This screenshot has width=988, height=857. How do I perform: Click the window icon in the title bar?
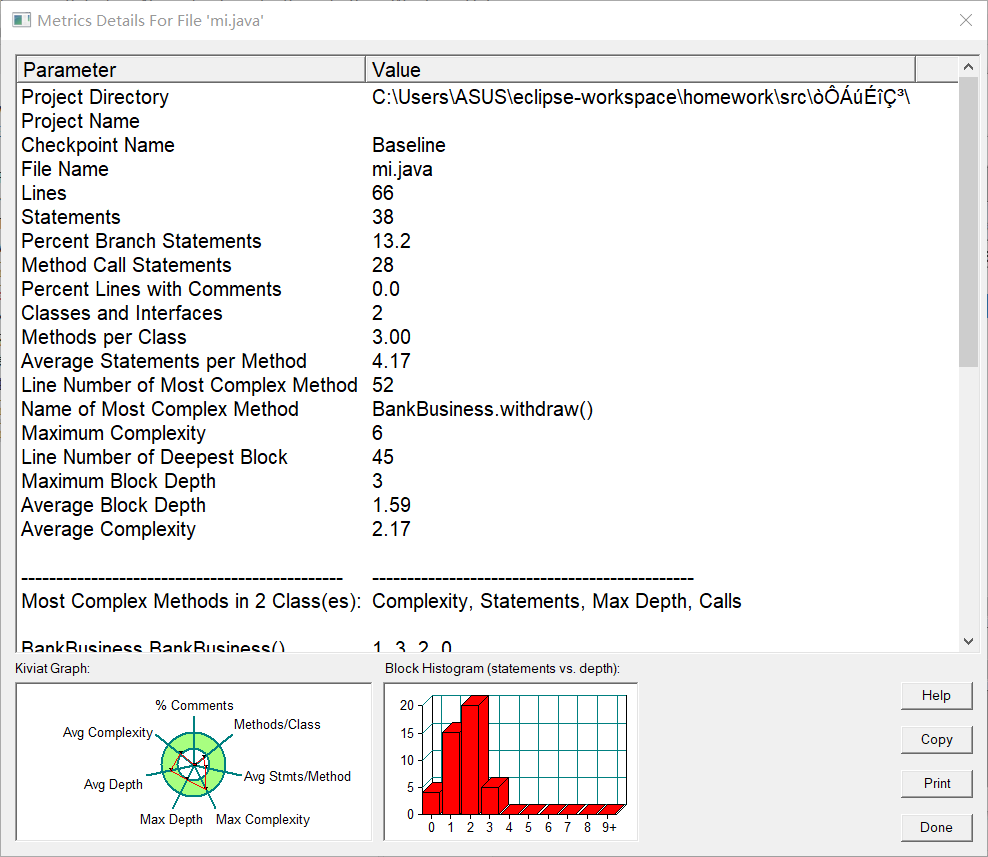click(21, 20)
